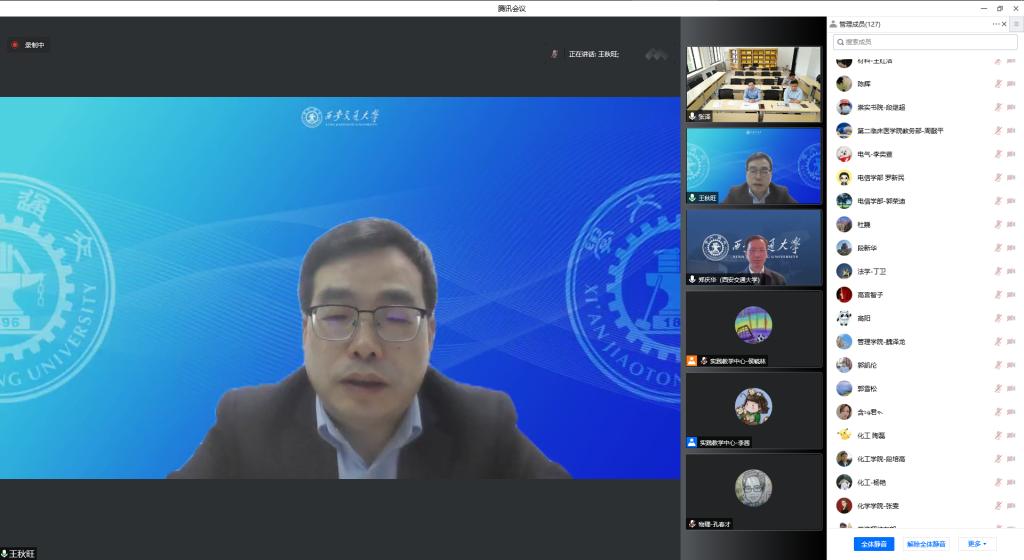Expand the 更多 dropdown
1024x560 pixels.
pyautogui.click(x=976, y=544)
